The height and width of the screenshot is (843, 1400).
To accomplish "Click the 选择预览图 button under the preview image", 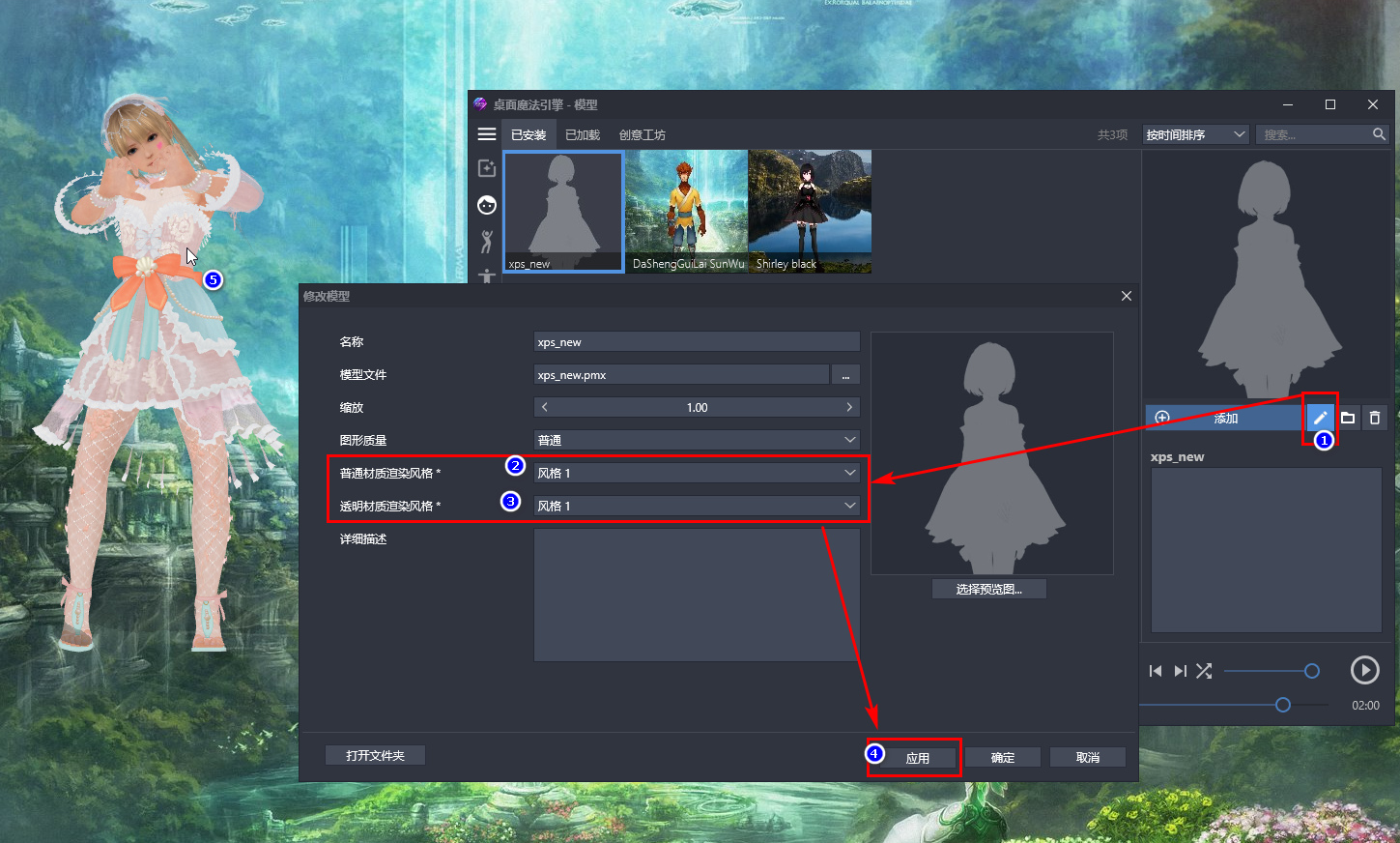I will [x=988, y=588].
